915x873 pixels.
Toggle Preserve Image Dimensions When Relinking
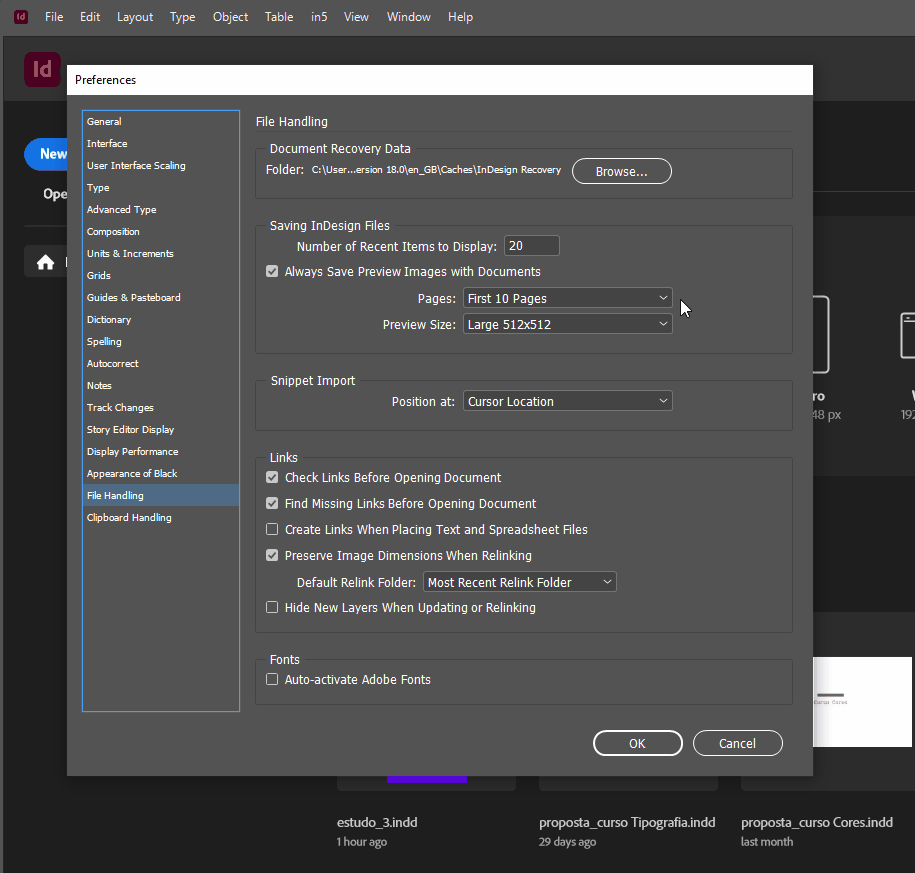272,555
